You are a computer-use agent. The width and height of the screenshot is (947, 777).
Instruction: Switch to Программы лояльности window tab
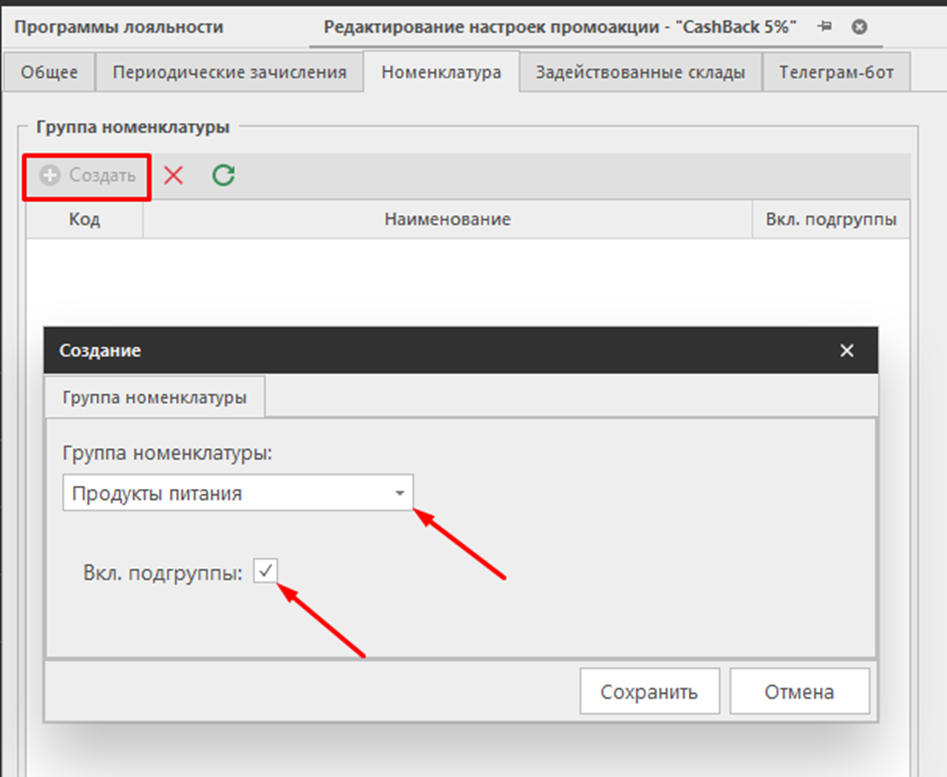click(x=119, y=27)
